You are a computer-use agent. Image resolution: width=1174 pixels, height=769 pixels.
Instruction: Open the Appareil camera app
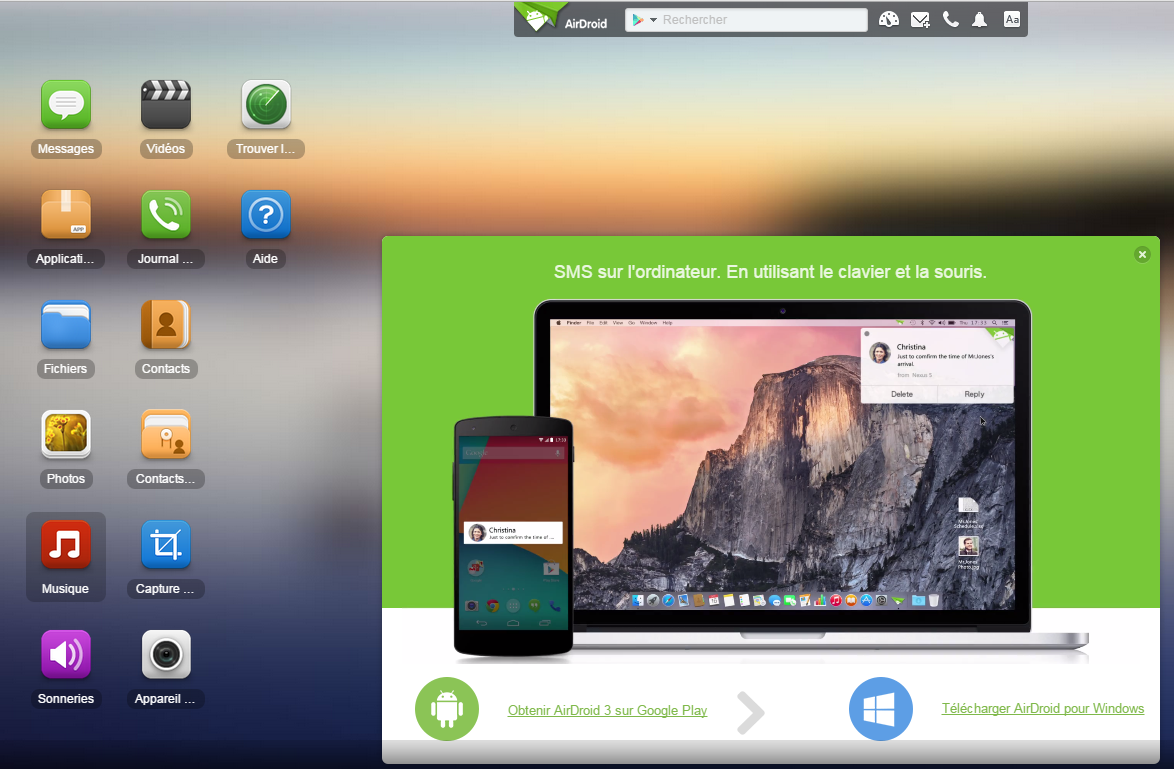point(165,655)
